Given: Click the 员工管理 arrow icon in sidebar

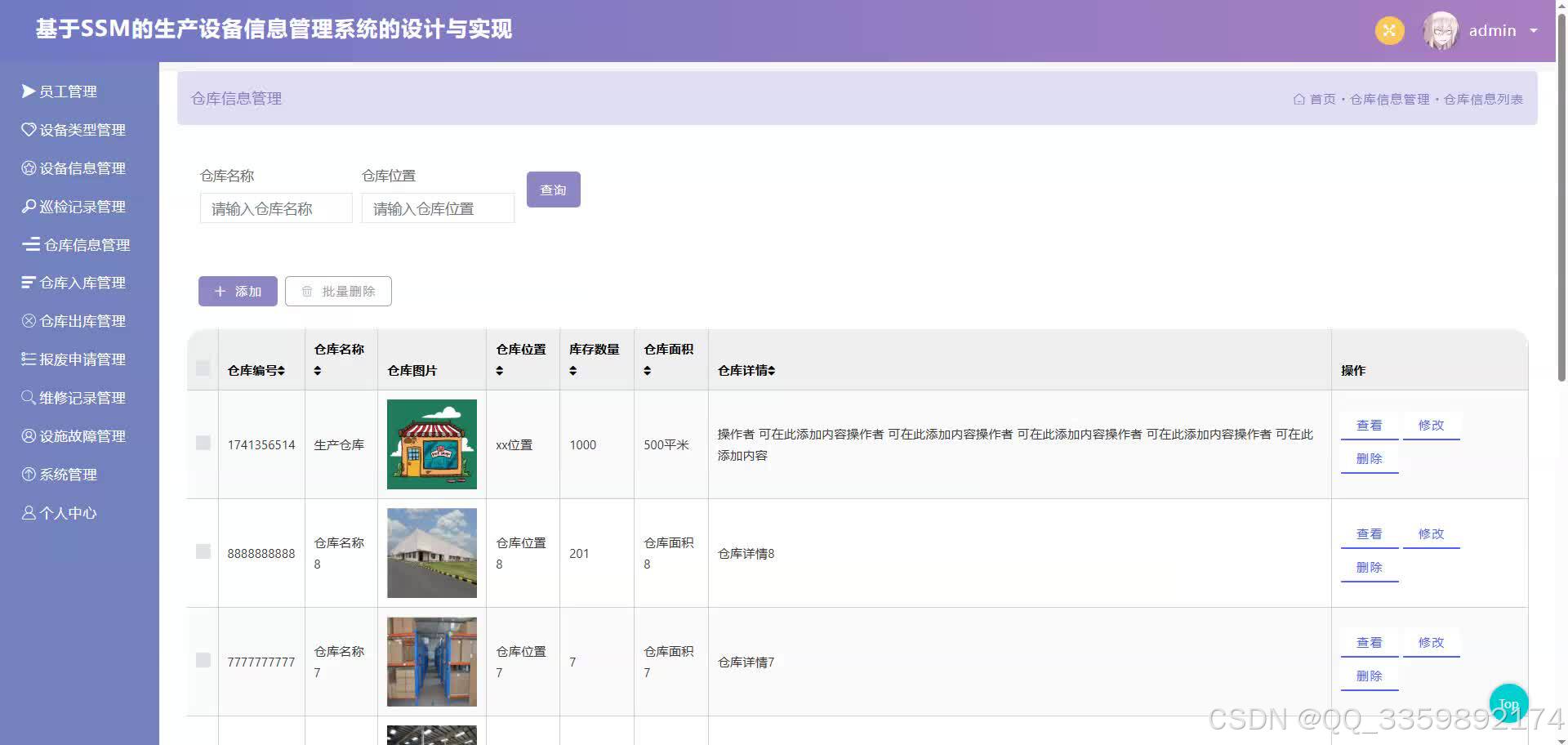Looking at the screenshot, I should [x=29, y=91].
